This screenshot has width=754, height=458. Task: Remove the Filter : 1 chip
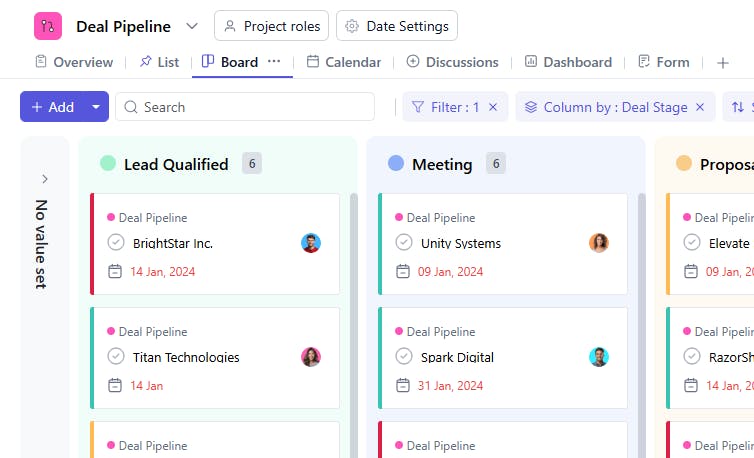tap(493, 107)
